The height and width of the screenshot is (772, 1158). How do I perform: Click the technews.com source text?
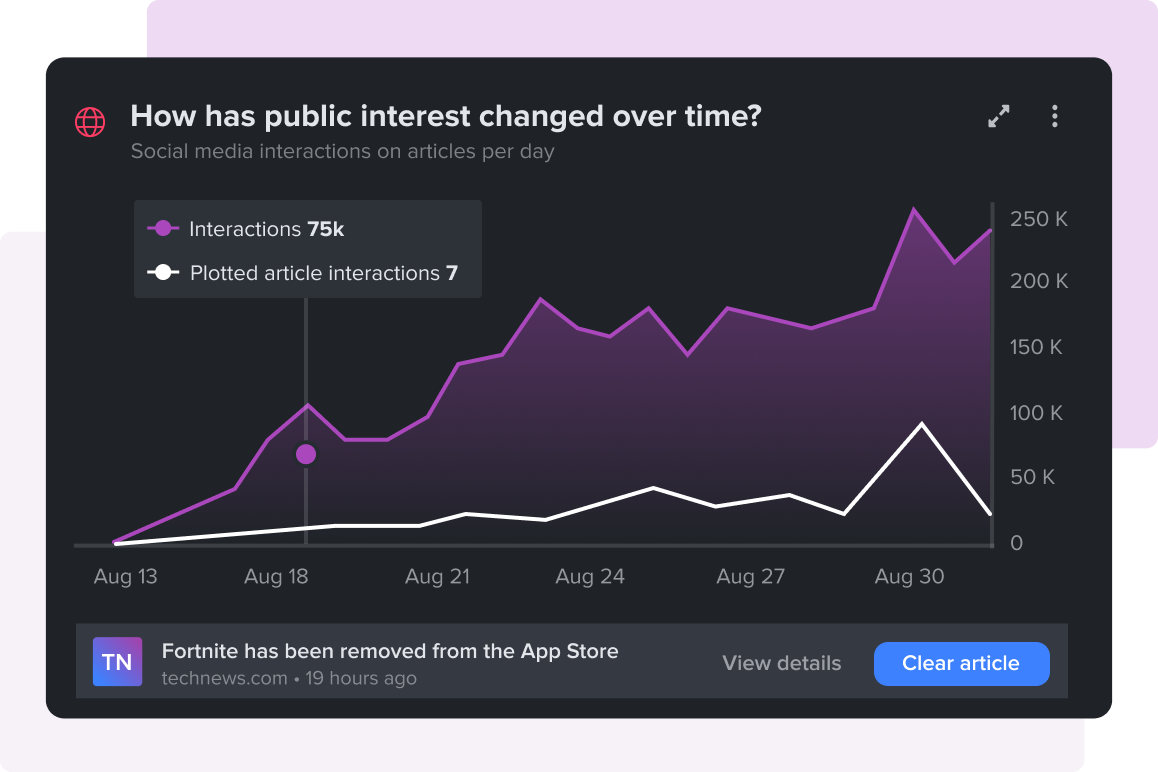[x=223, y=679]
